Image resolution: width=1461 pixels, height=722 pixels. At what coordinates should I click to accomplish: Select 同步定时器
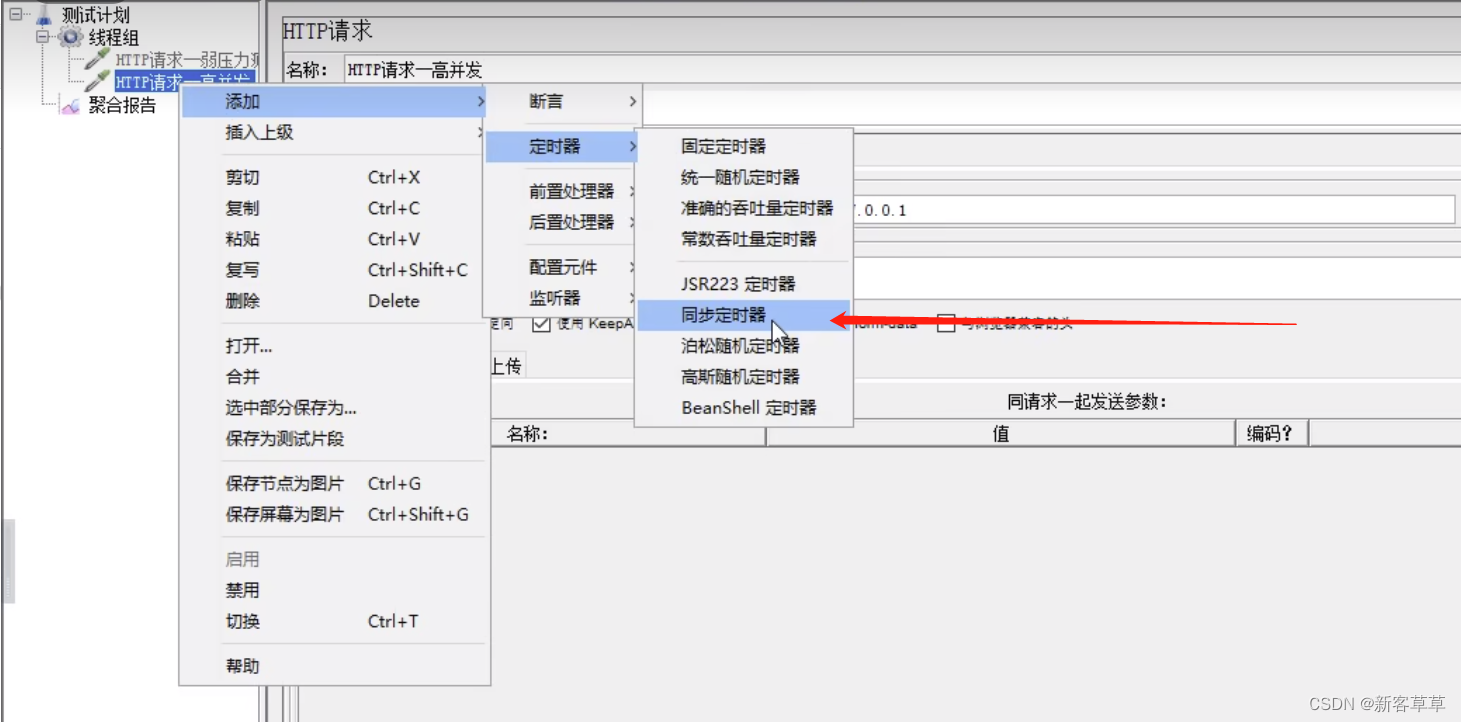coord(744,315)
